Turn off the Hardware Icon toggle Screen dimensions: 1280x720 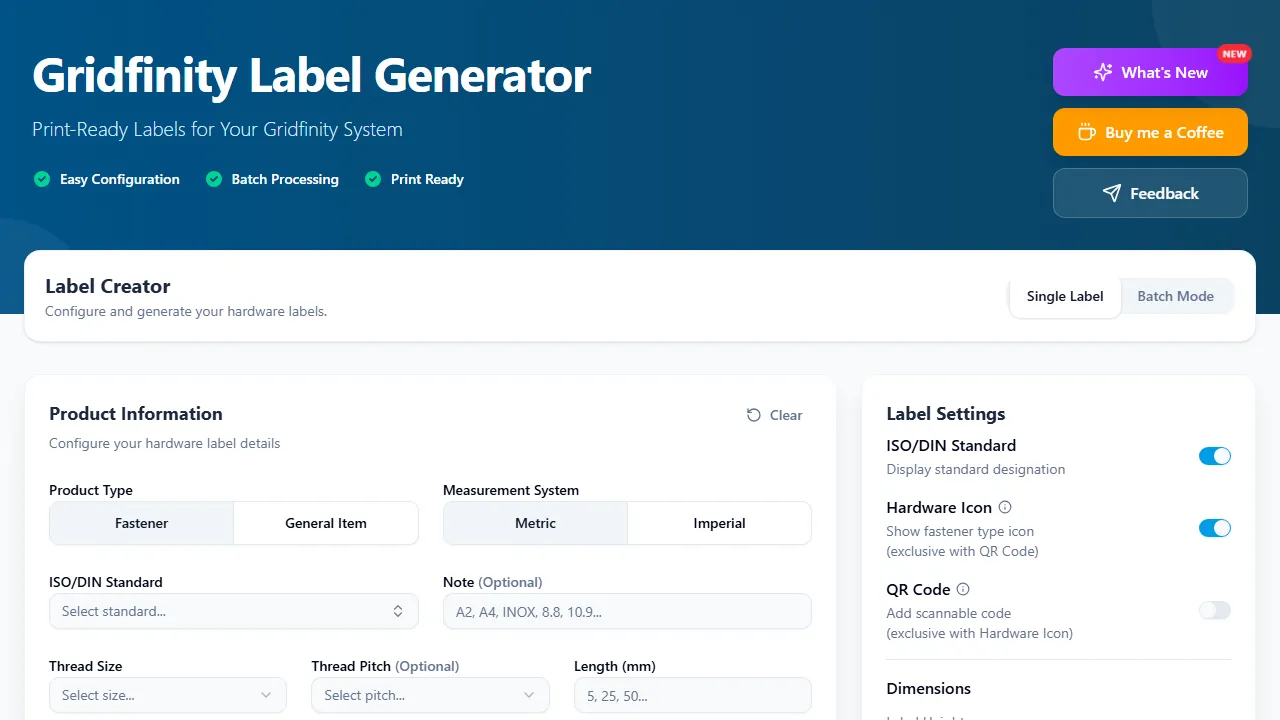1215,528
